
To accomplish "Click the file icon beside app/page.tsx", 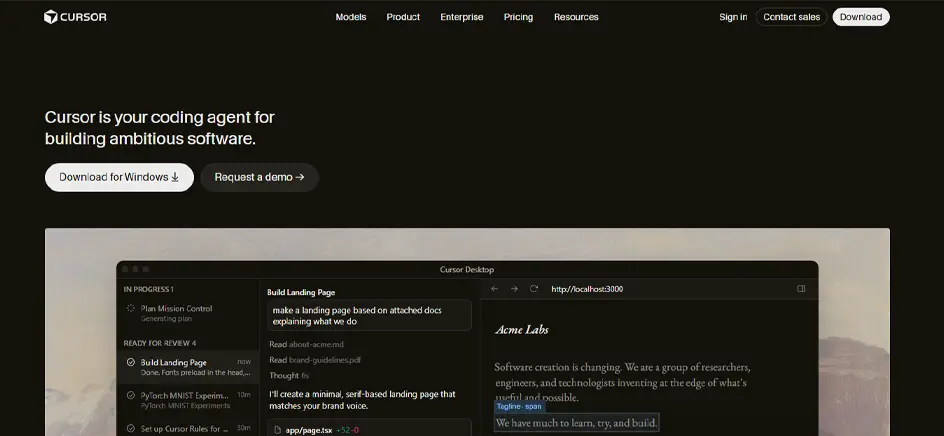I will [x=278, y=430].
